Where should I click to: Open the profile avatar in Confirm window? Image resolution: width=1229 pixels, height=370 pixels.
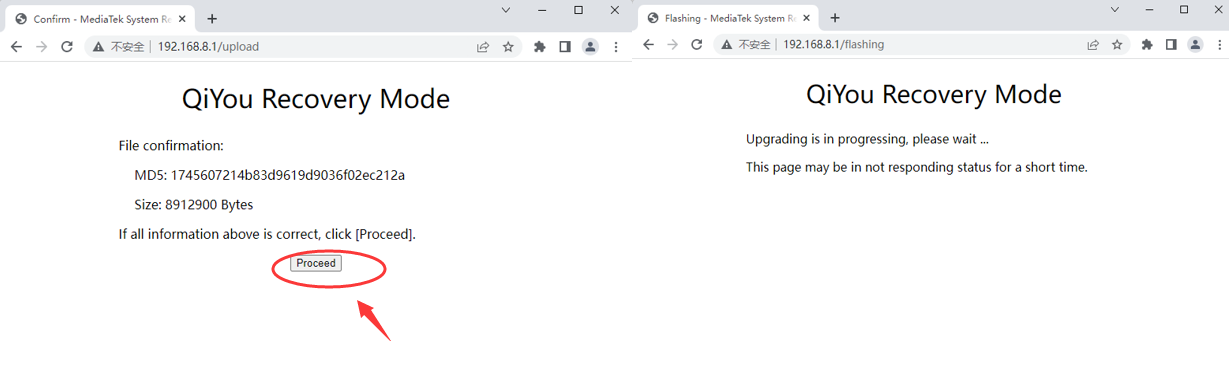[x=590, y=46]
